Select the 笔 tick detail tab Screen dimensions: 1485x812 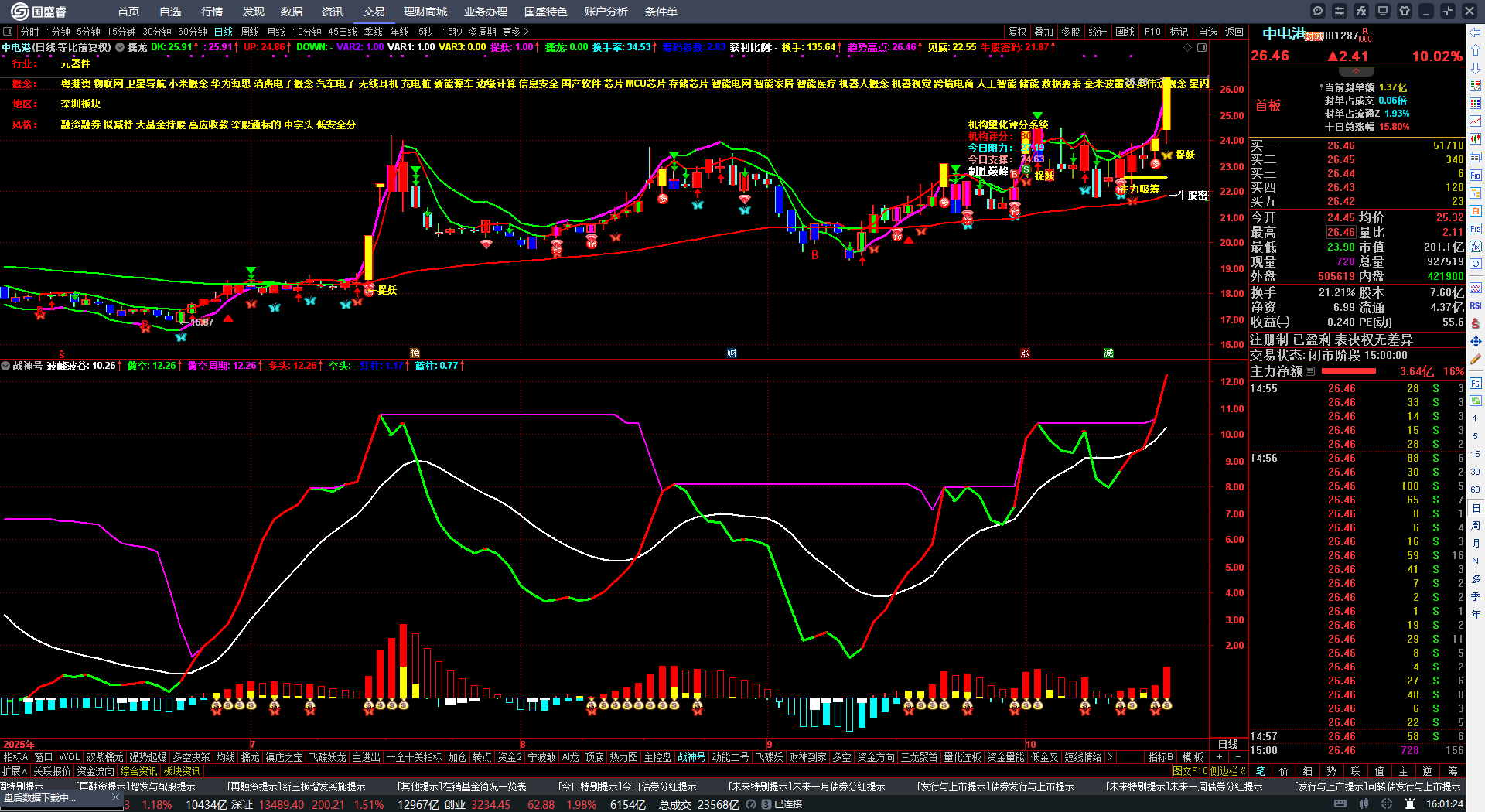1260,771
